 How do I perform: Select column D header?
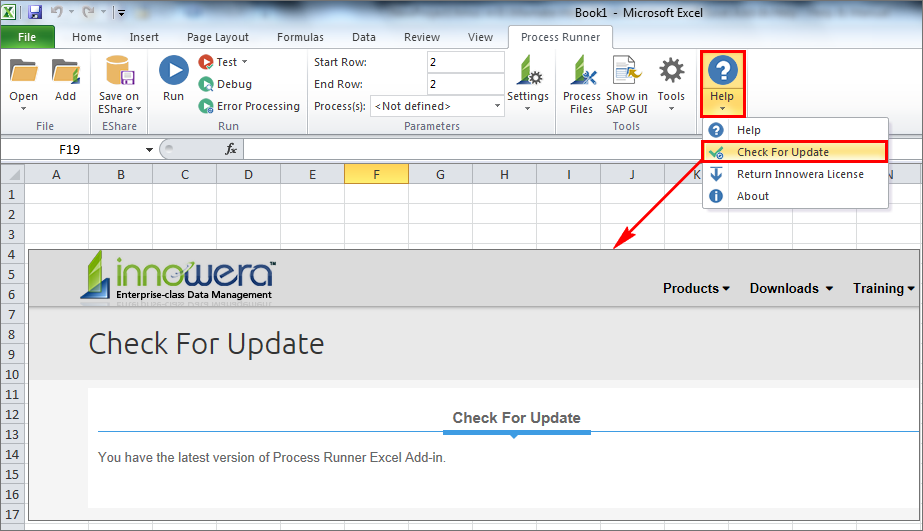[248, 175]
